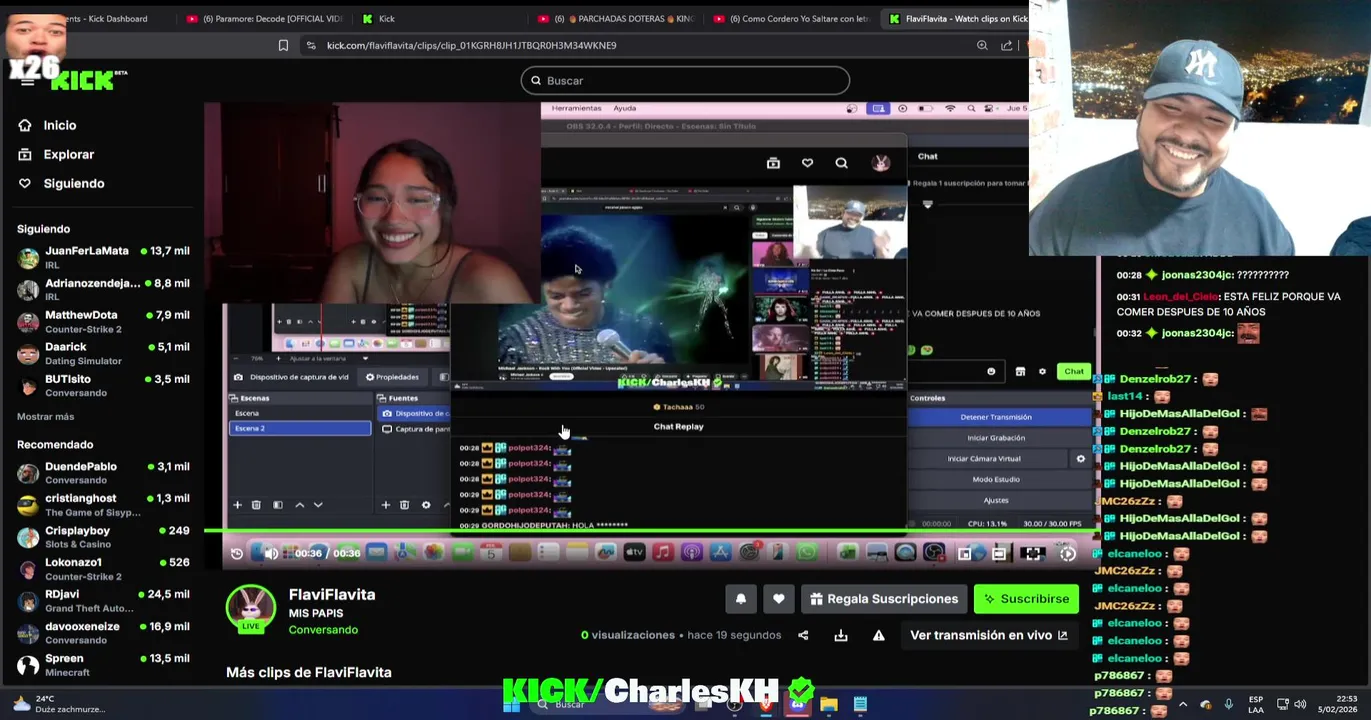Open the recommended RDjavi channel
The height and width of the screenshot is (720, 1371).
pos(103,600)
